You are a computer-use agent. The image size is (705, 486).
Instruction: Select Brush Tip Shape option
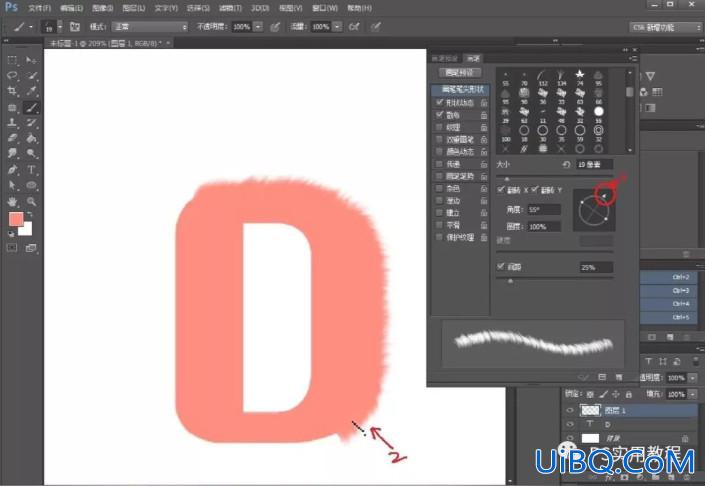(x=460, y=89)
